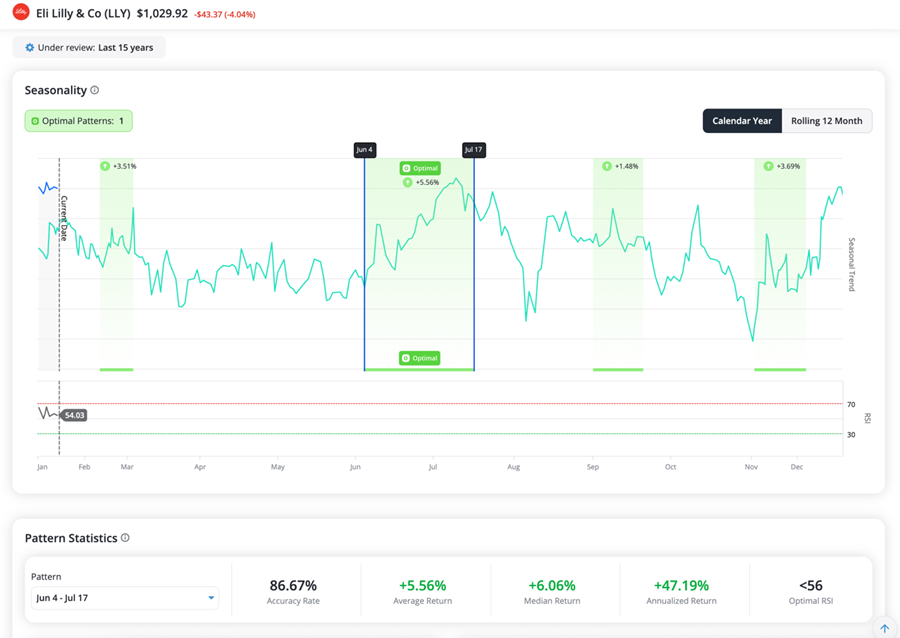The image size is (900, 638).
Task: Click the +1.48% pattern arrow icon
Action: (x=607, y=166)
